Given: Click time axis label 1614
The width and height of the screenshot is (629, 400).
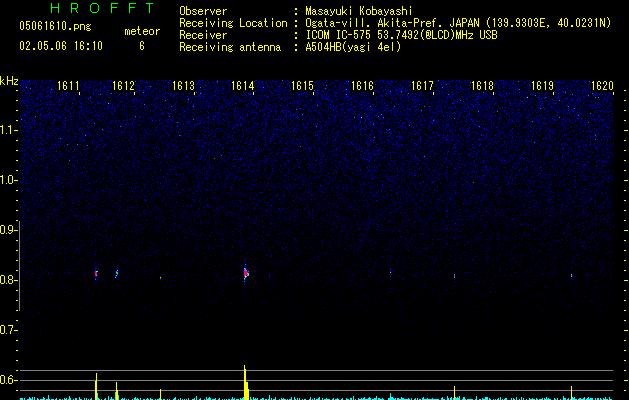Looking at the screenshot, I should pyautogui.click(x=243, y=86).
